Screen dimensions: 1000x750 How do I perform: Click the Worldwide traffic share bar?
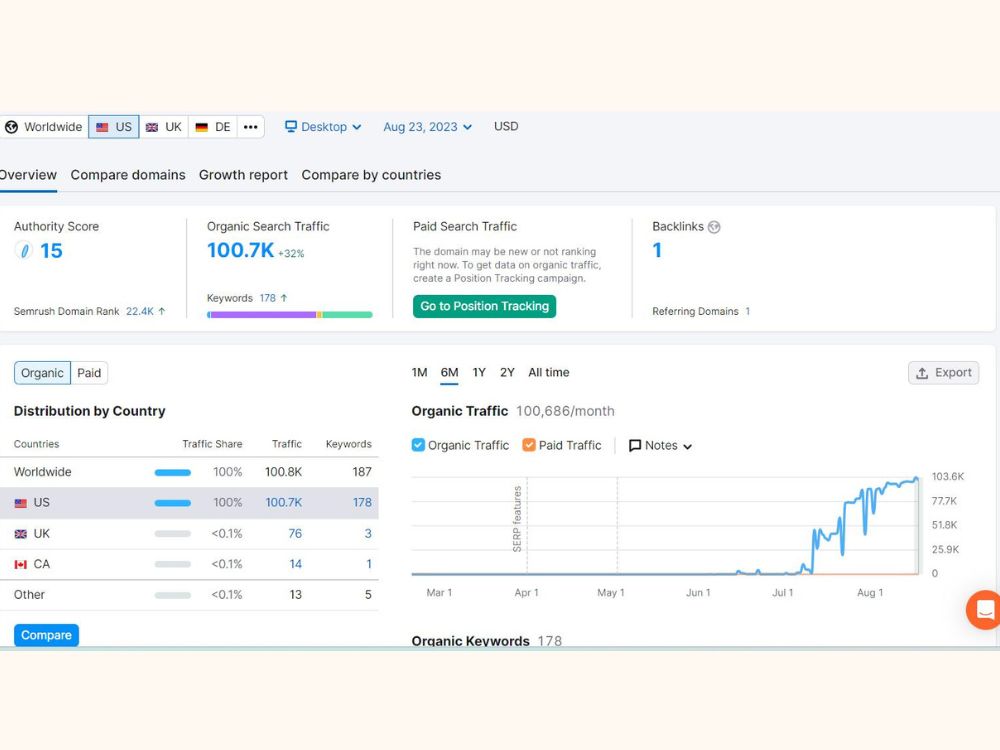pyautogui.click(x=172, y=473)
